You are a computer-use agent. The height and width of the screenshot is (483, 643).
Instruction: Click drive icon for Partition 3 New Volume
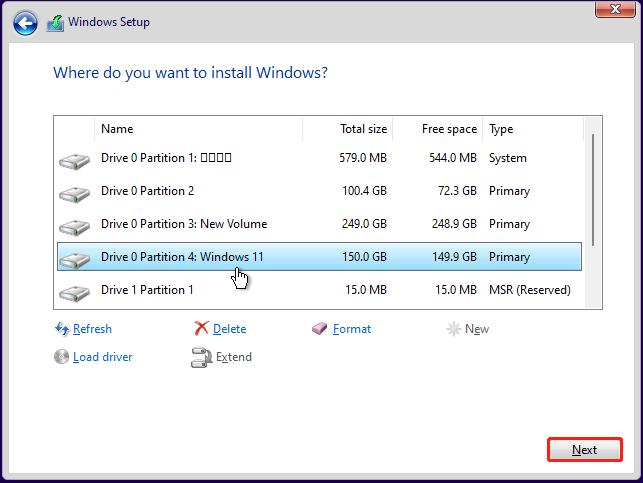[74, 227]
